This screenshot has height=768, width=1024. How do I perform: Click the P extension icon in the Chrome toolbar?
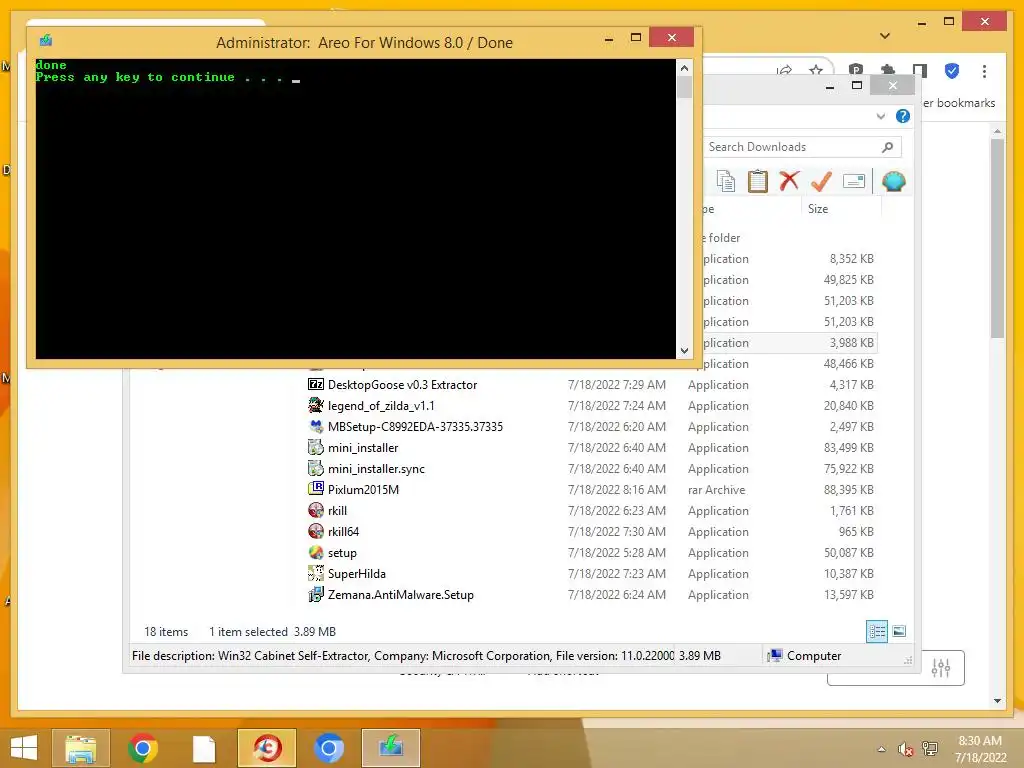coord(856,71)
